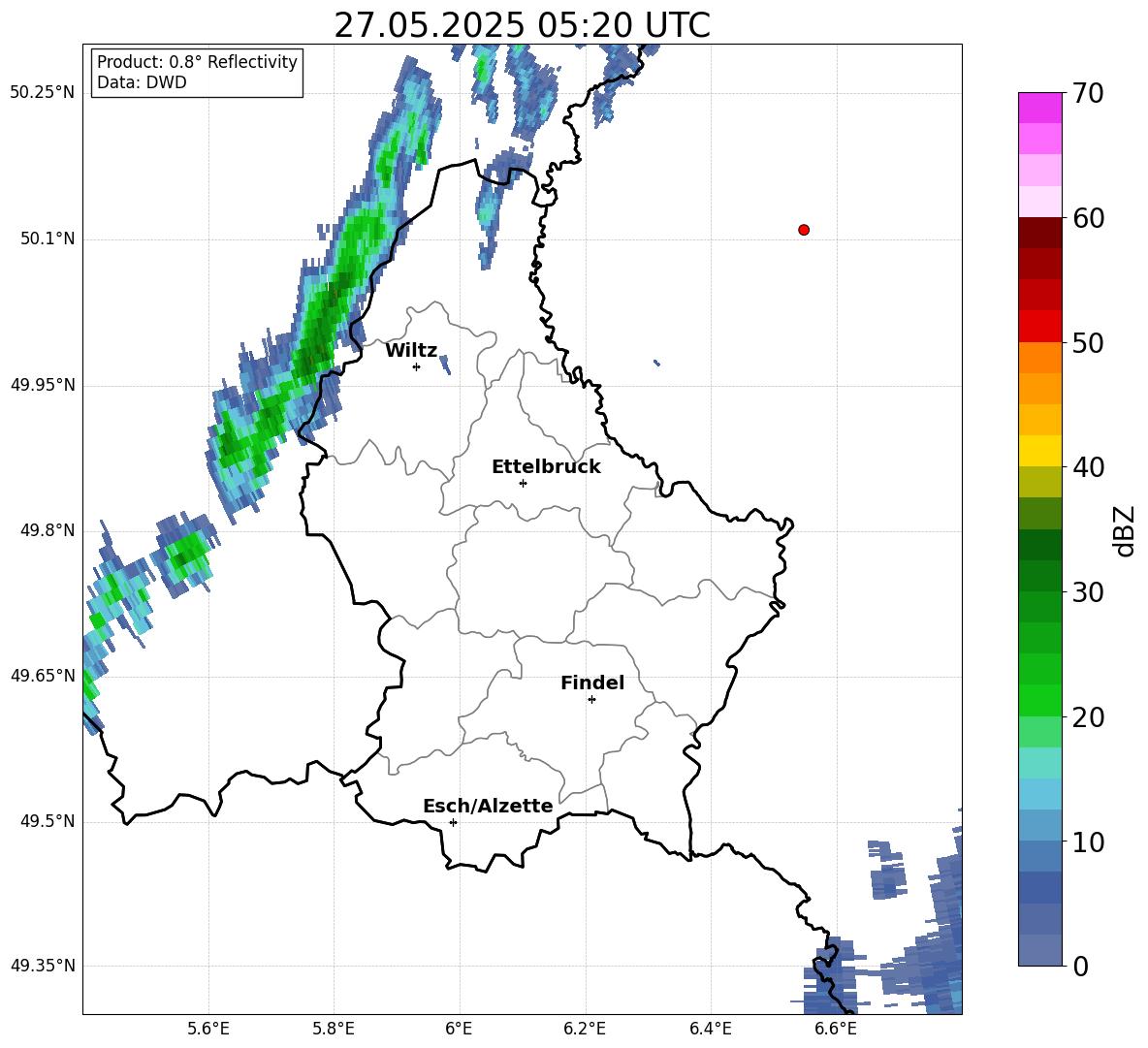Screen dimensions: 1148x1048
Task: Click the bright red colorbar segment above 50
Action: (1039, 326)
